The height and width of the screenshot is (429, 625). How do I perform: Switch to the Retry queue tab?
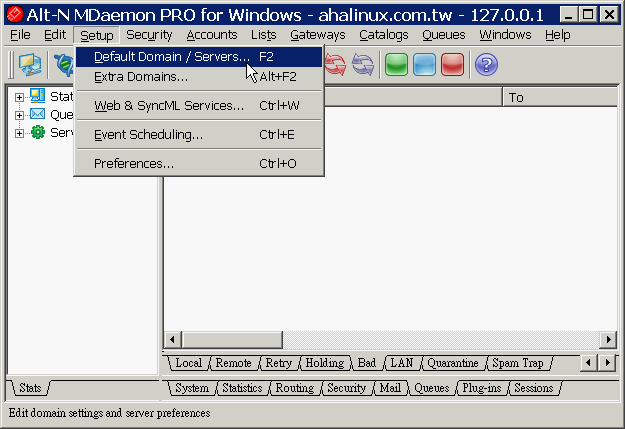coord(279,363)
